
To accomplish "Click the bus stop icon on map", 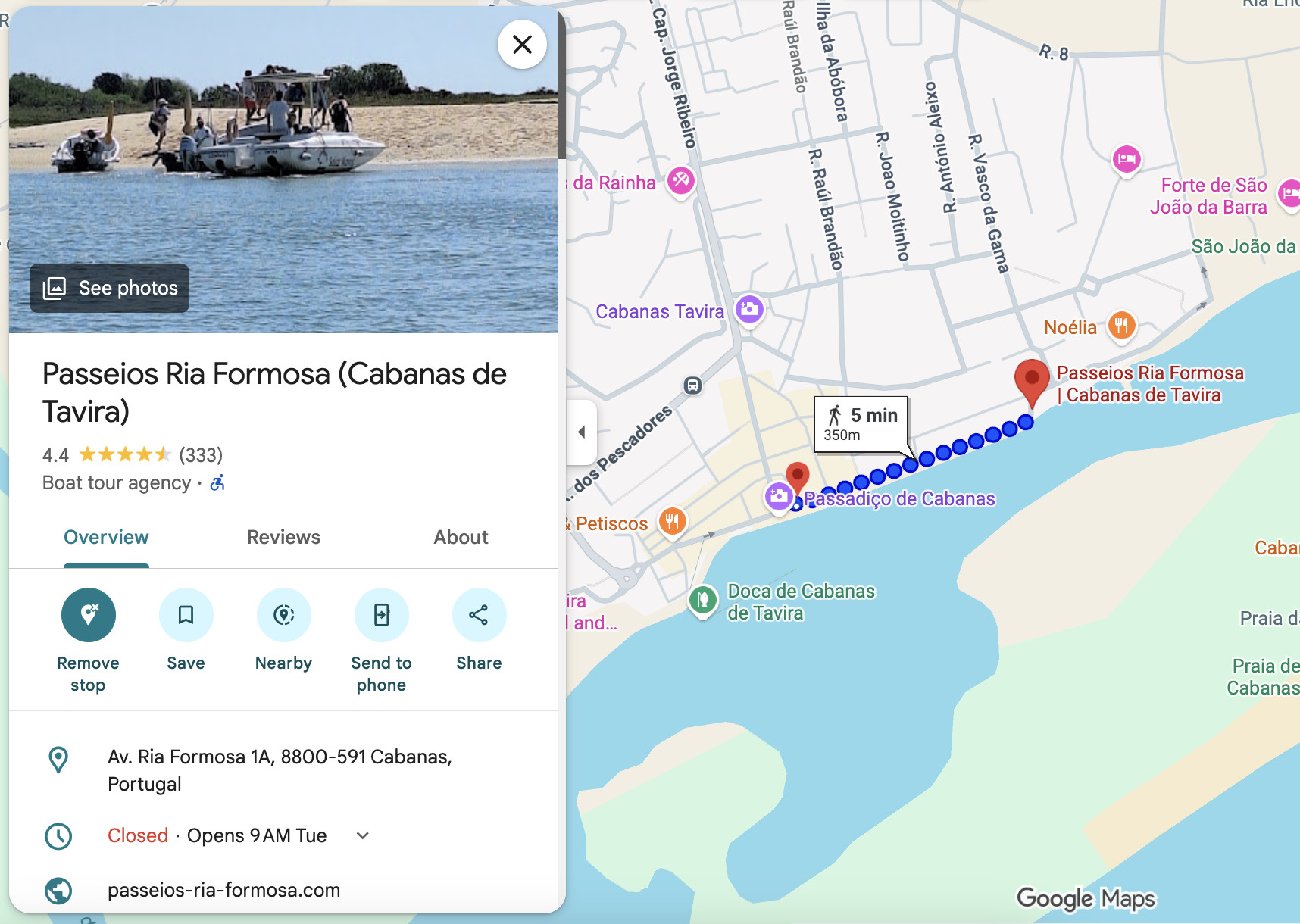I will pyautogui.click(x=692, y=386).
